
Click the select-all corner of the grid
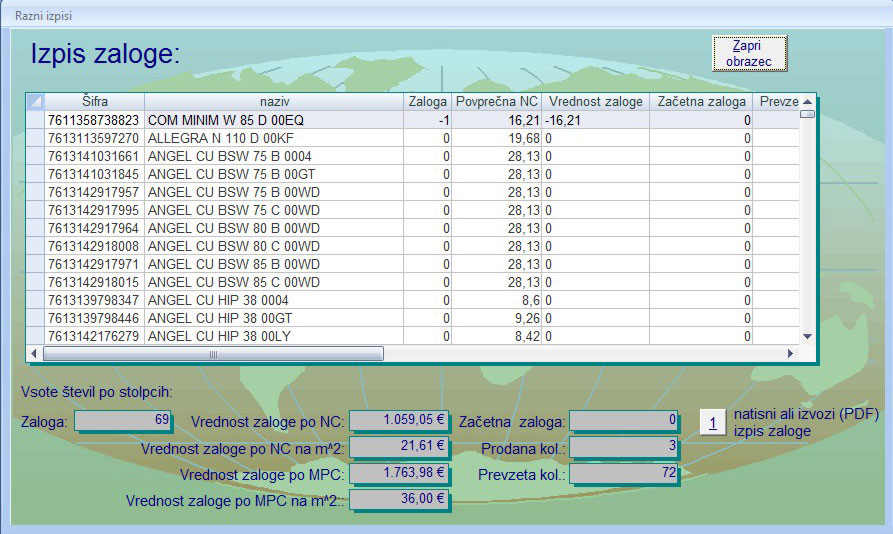[35, 102]
